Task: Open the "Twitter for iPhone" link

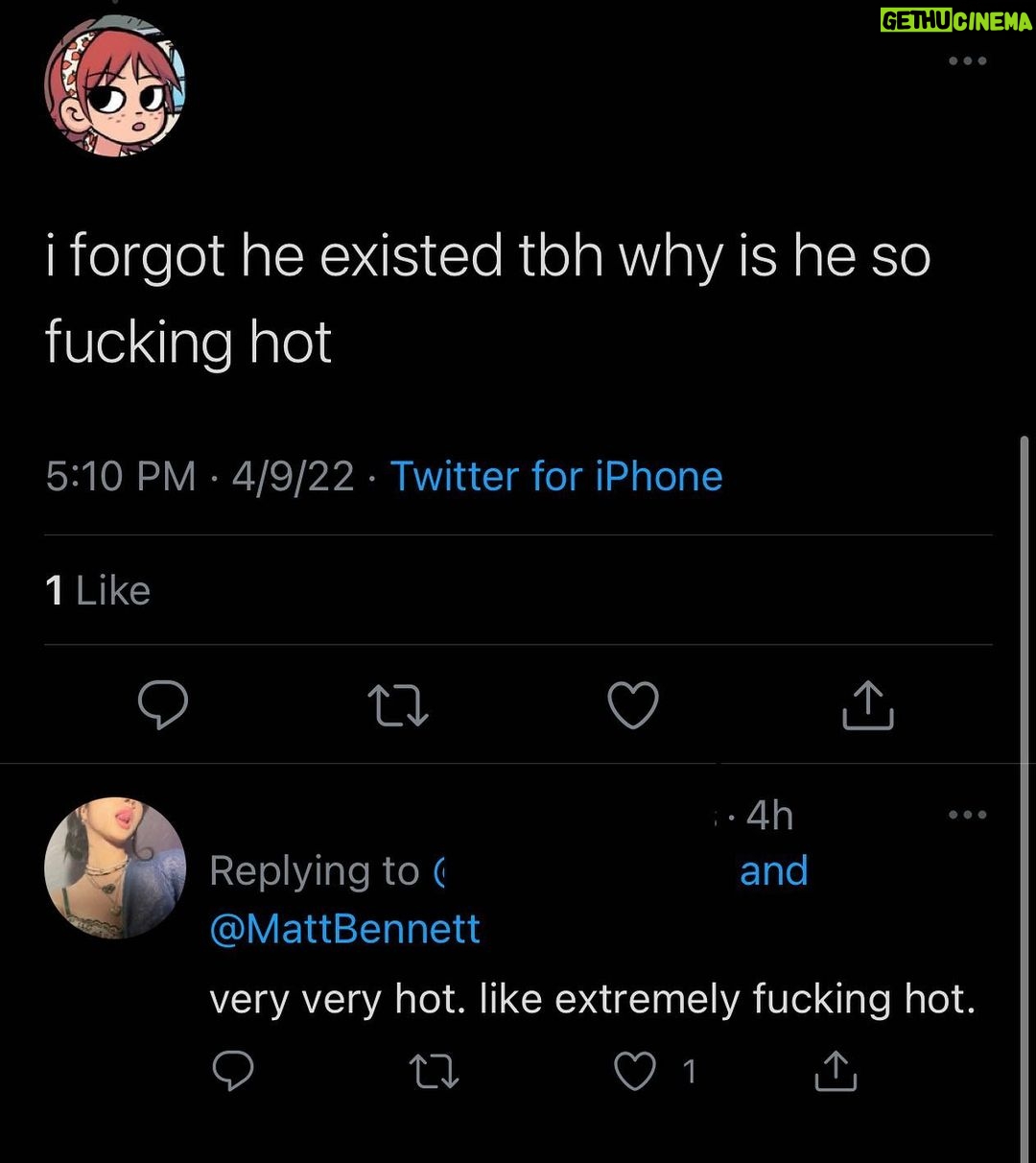Action: click(555, 476)
